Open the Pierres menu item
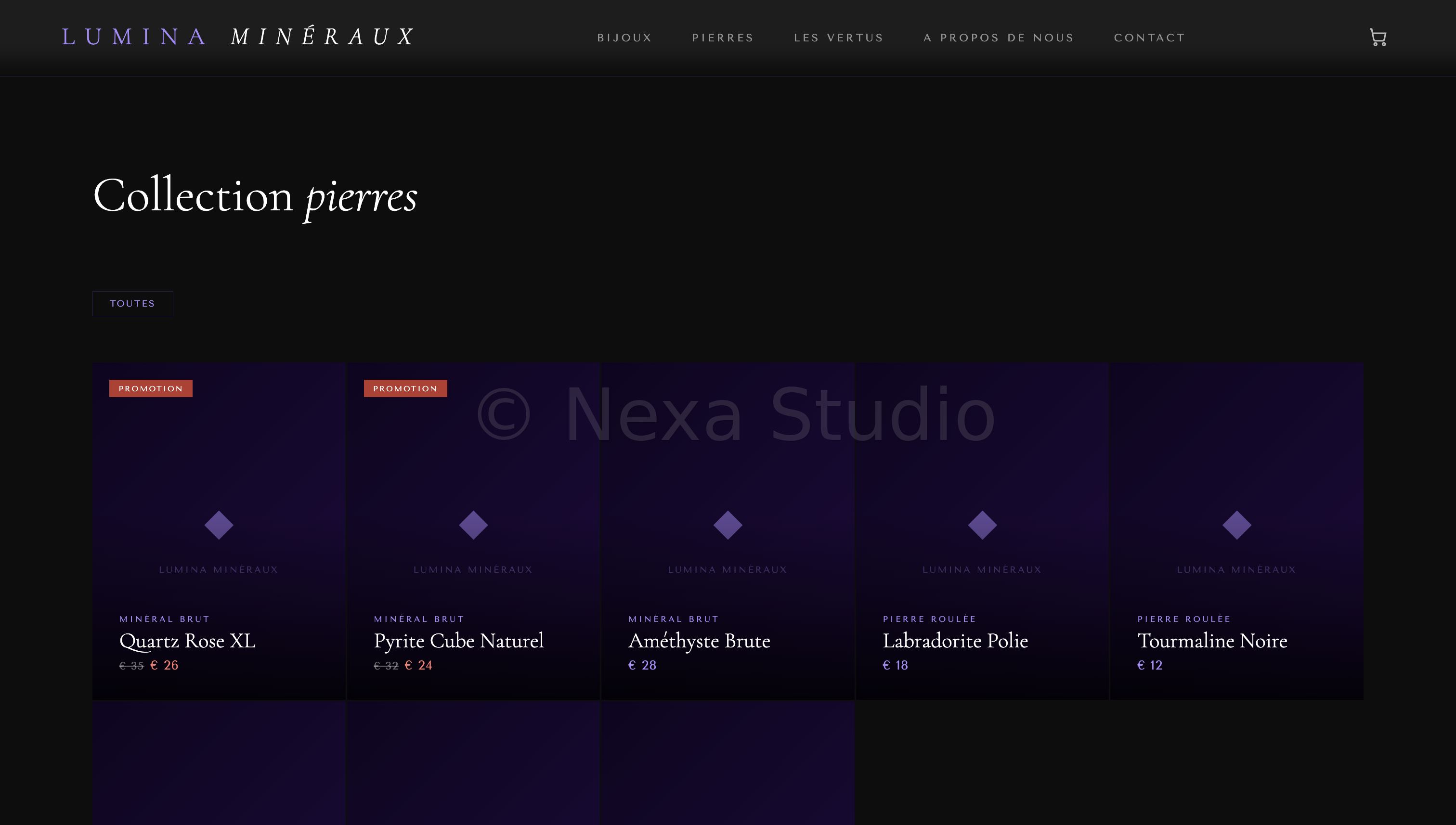Image resolution: width=1456 pixels, height=825 pixels. (x=723, y=38)
